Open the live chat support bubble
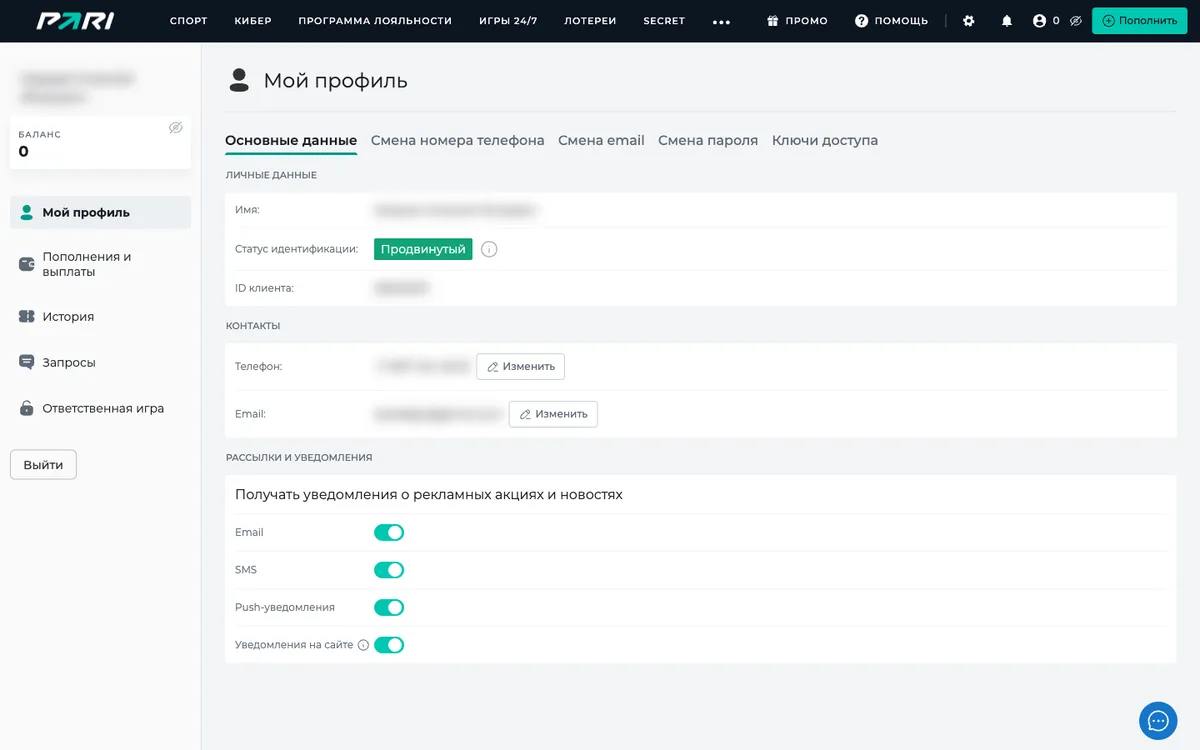Screen dimensions: 1200x750 pyautogui.click(x=1158, y=720)
